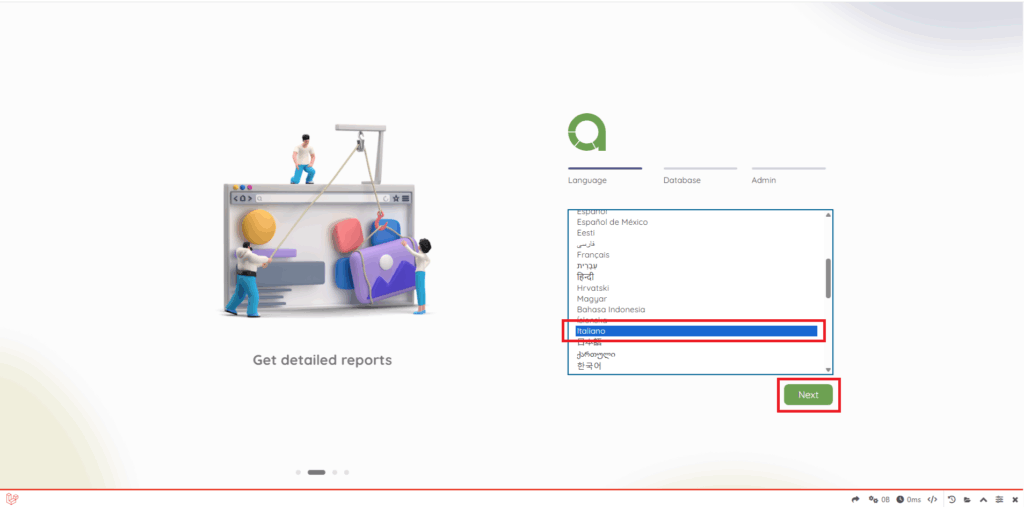
Task: Choose Magyar from the language list
Action: [591, 299]
